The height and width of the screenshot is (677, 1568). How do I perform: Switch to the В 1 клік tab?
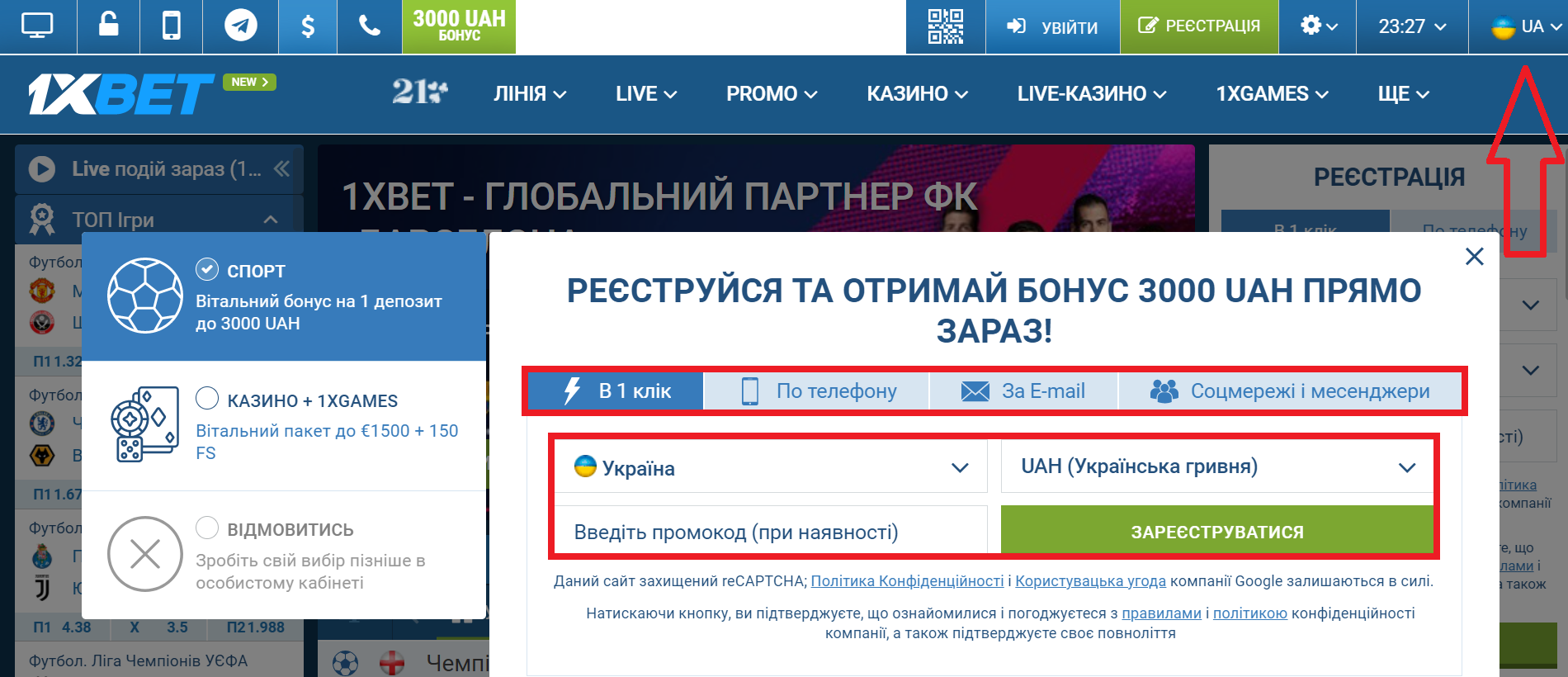616,391
